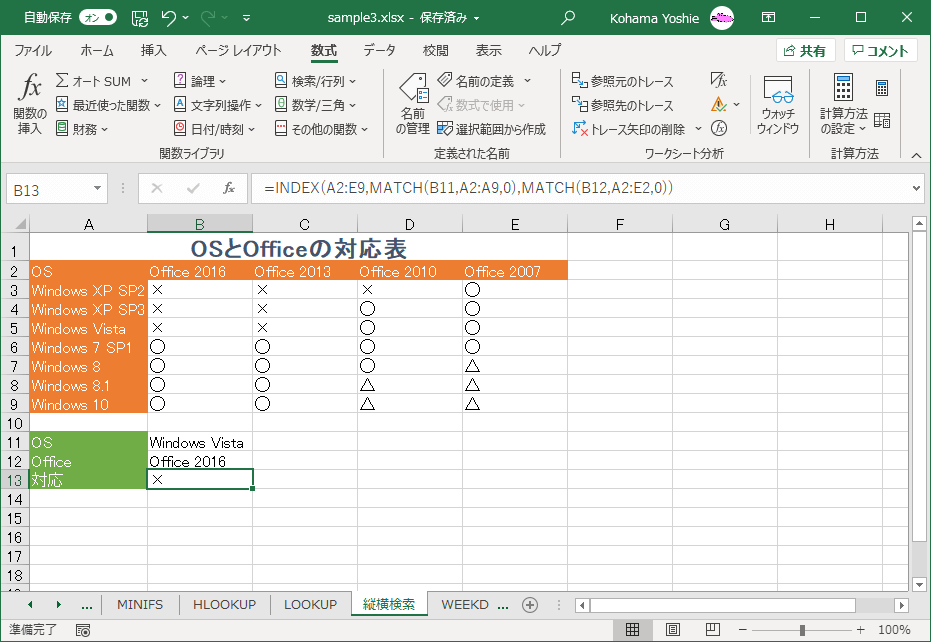Image resolution: width=931 pixels, height=642 pixels.
Task: Select the HLOOKUP sheet tab
Action: point(224,604)
